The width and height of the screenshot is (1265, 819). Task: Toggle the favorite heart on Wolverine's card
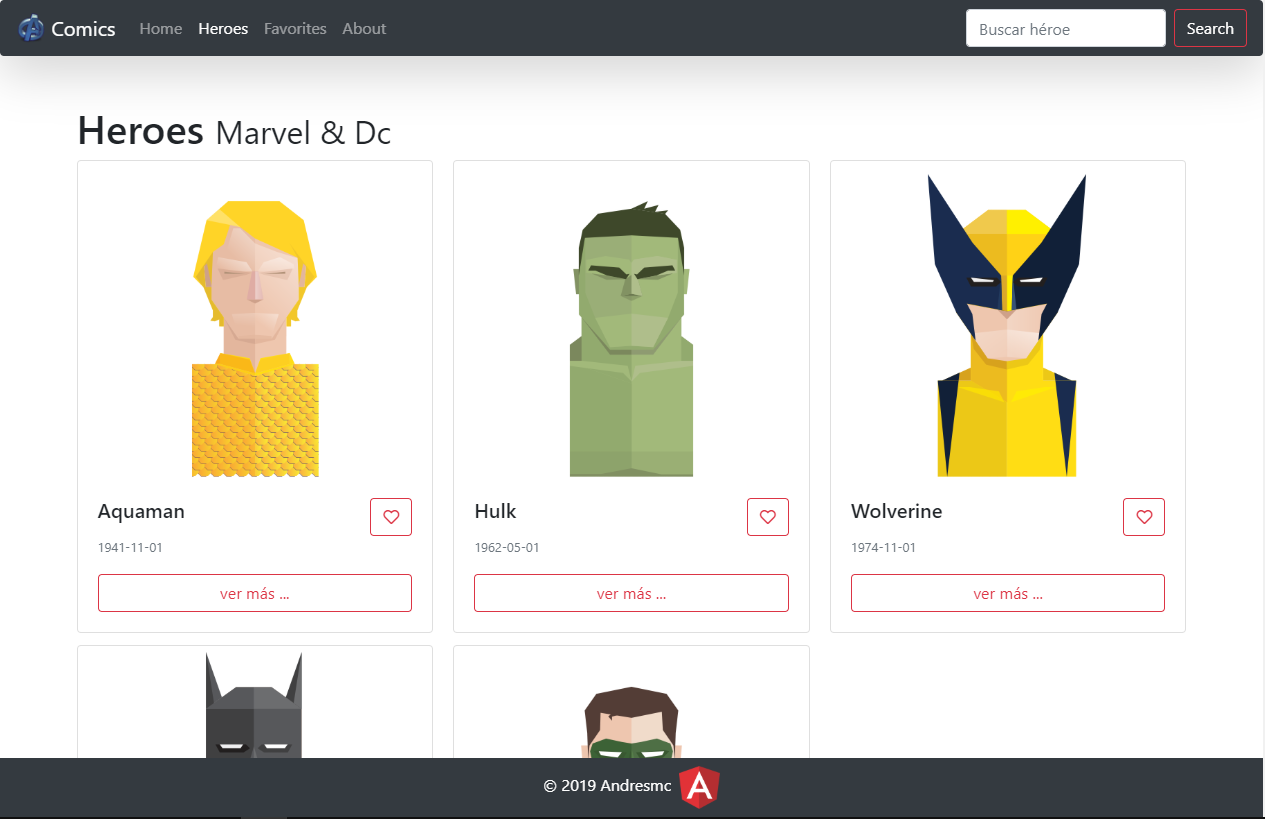(x=1143, y=517)
